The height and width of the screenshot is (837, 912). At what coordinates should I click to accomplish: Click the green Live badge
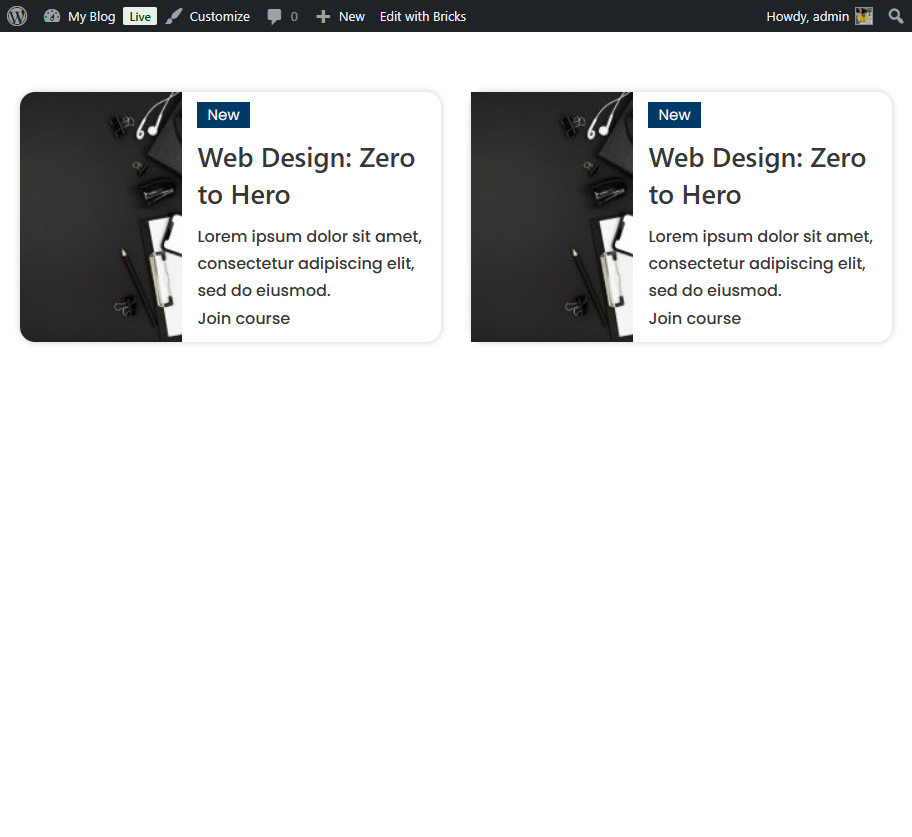pyautogui.click(x=140, y=16)
